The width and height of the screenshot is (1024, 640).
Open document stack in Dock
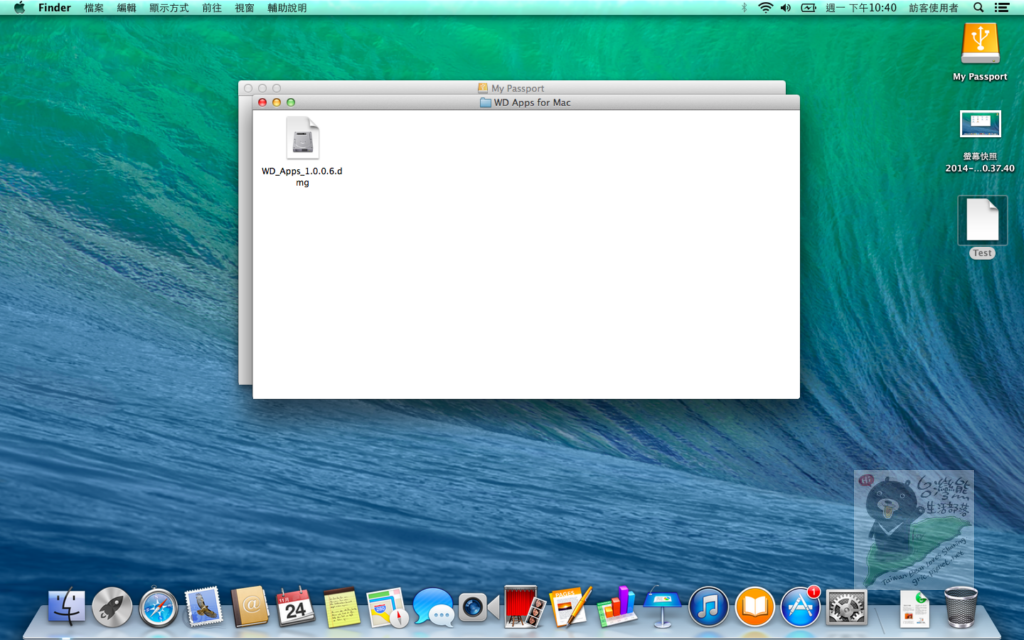914,608
